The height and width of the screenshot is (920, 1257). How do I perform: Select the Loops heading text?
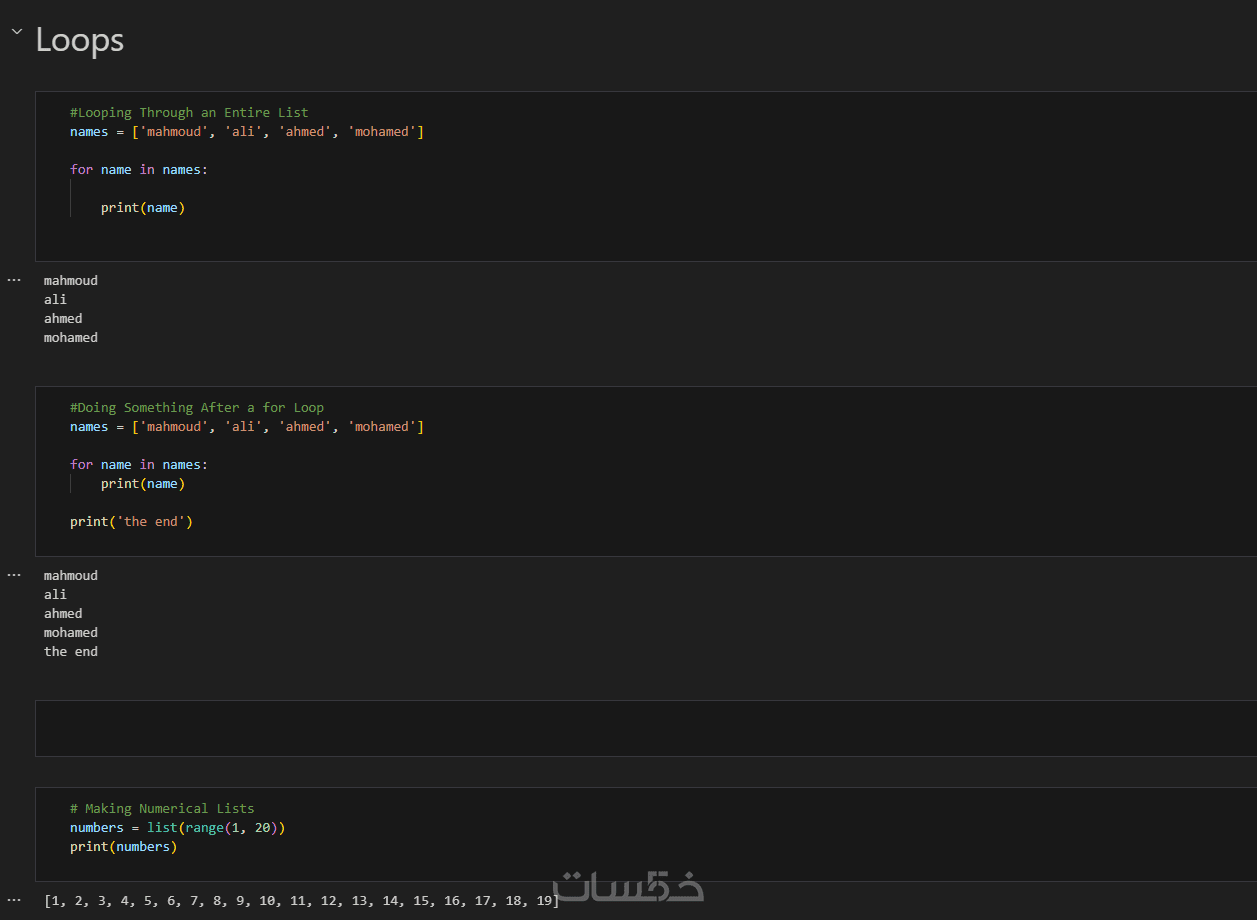(80, 40)
